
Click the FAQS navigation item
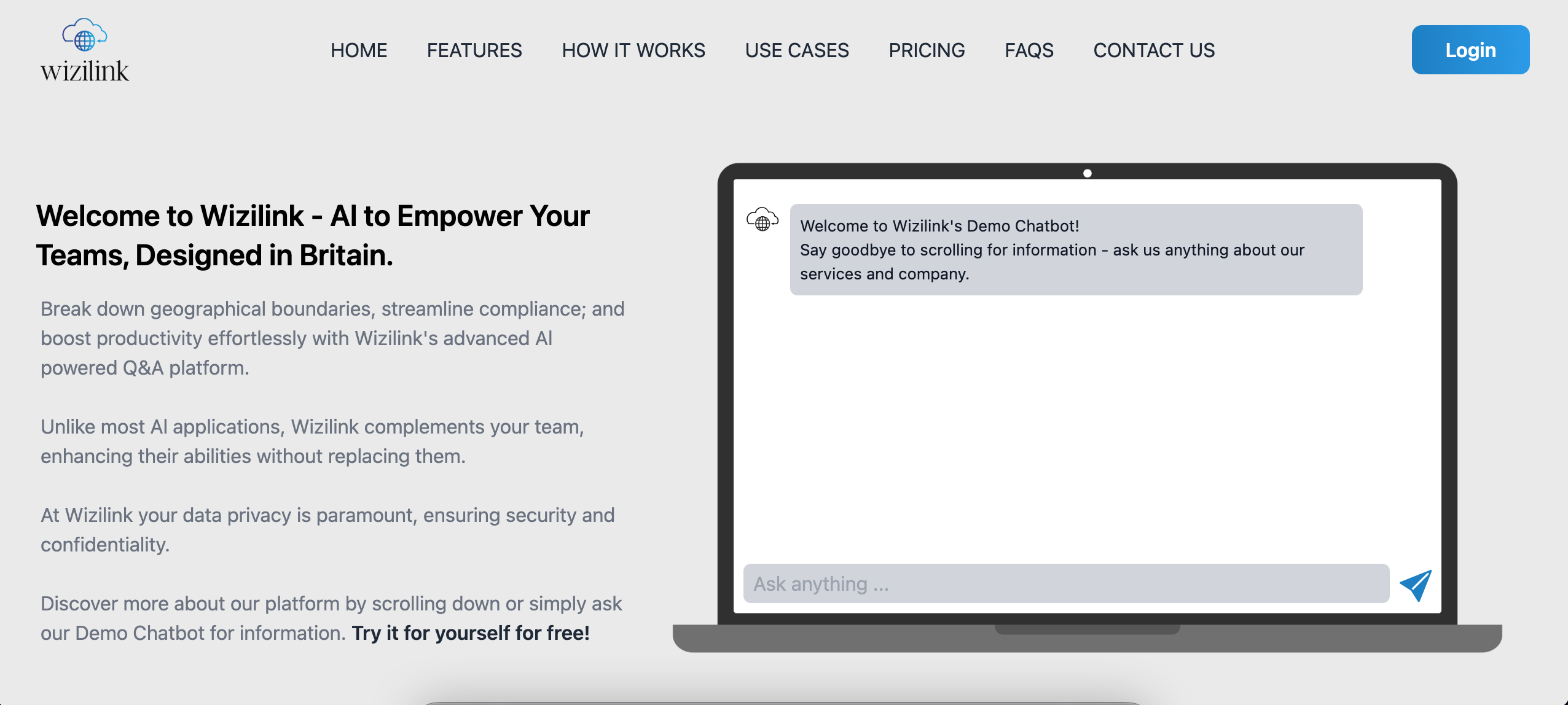point(1029,50)
